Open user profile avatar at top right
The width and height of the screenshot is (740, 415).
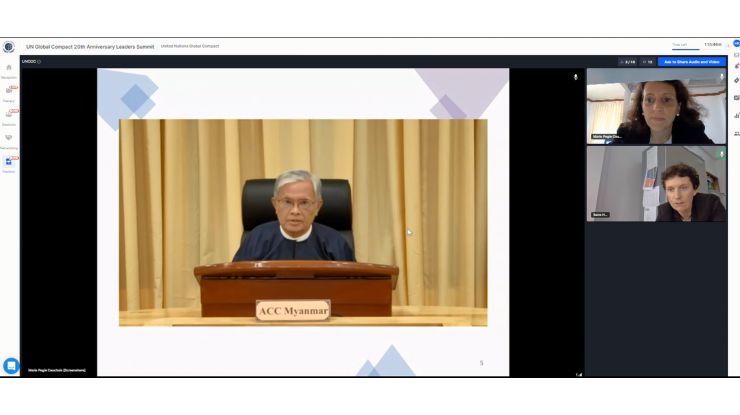736,43
